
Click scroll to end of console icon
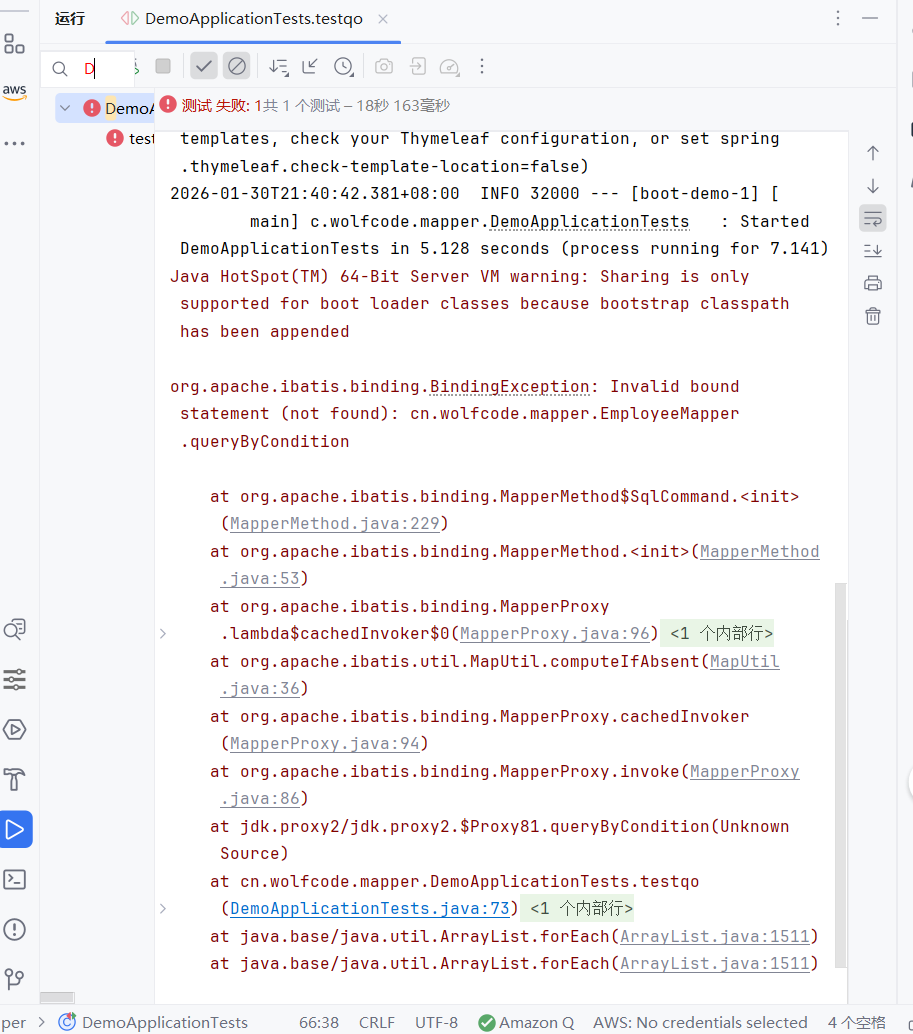click(x=873, y=251)
